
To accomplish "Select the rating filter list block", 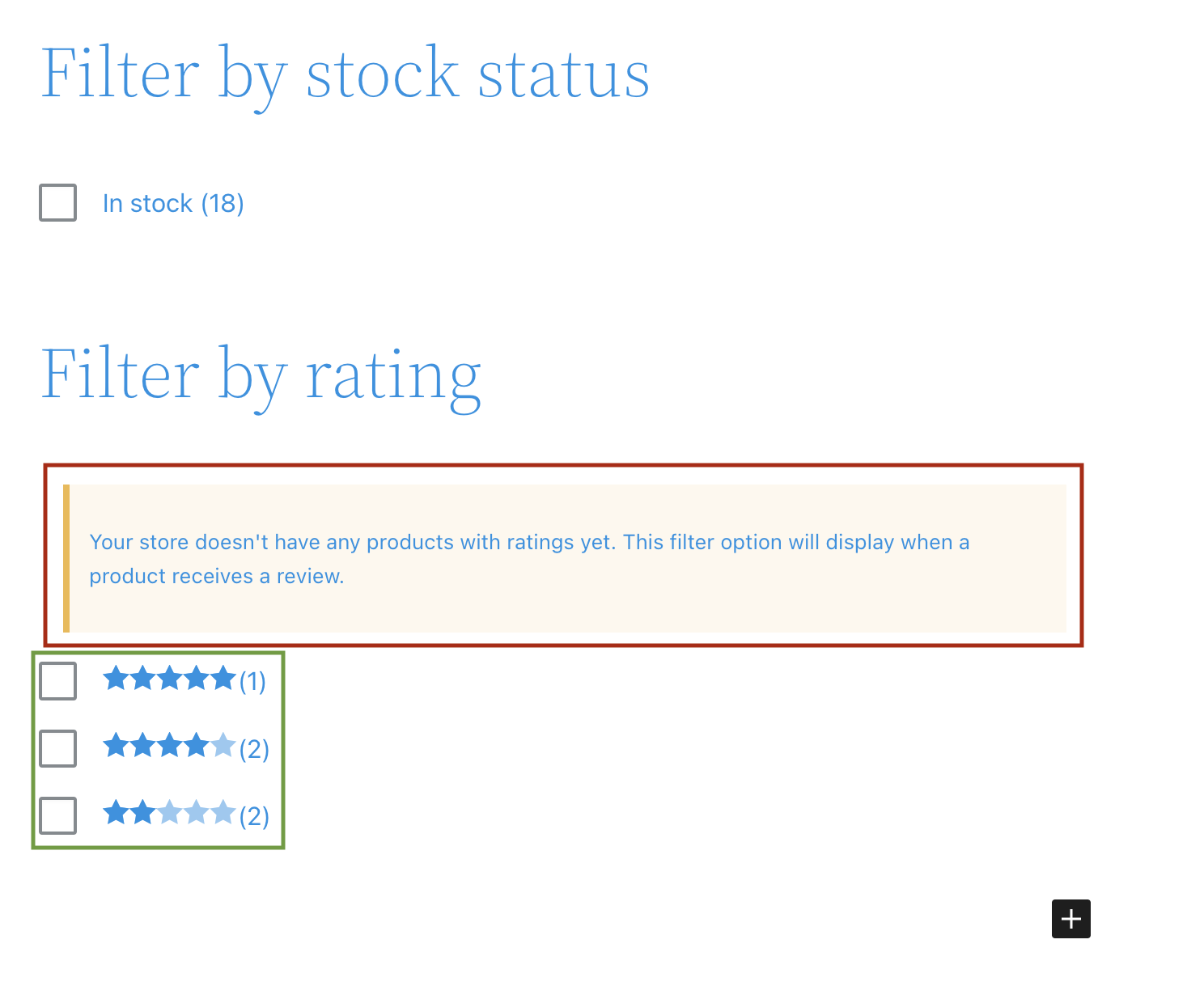I will (158, 748).
